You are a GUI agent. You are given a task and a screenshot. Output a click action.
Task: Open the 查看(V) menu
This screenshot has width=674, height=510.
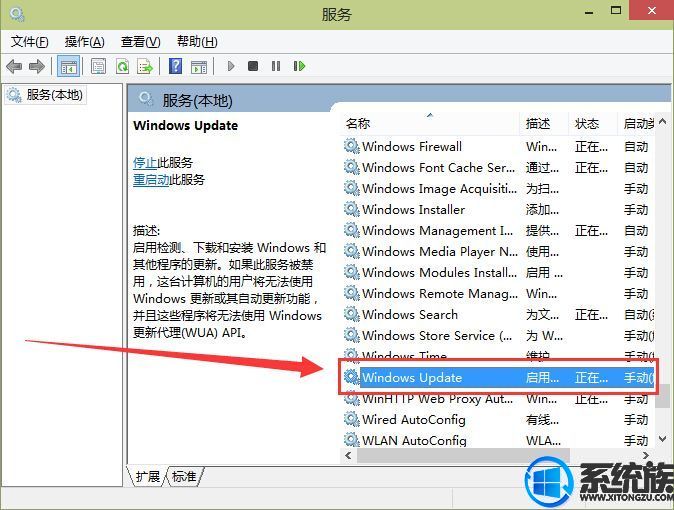[x=140, y=41]
